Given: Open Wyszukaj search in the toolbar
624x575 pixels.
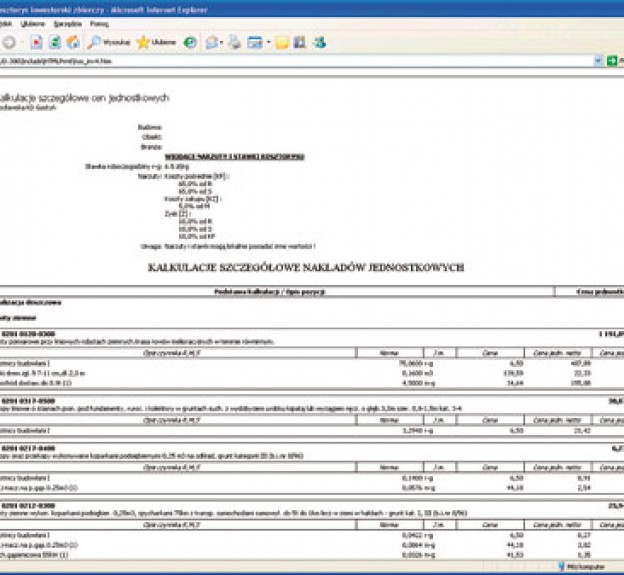Looking at the screenshot, I should coord(108,42).
